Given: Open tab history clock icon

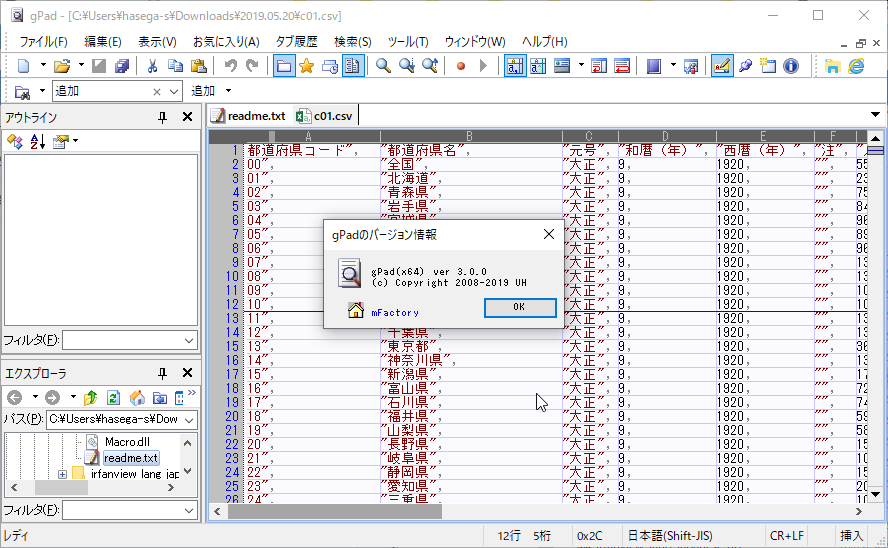Looking at the screenshot, I should pos(330,66).
